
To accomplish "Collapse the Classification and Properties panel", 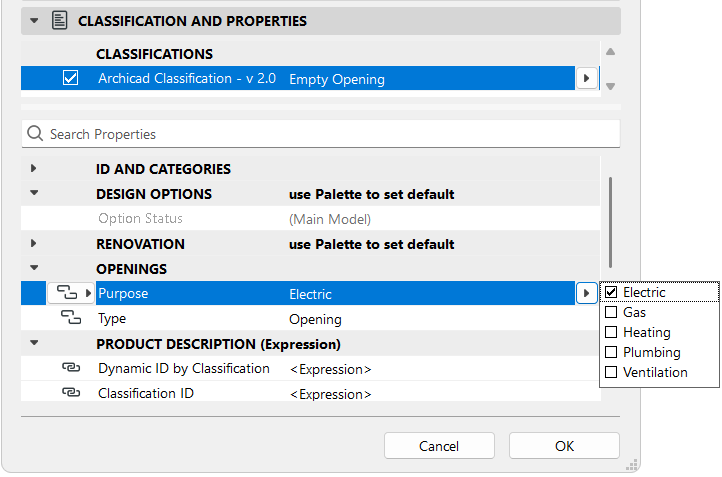I will coord(34,21).
